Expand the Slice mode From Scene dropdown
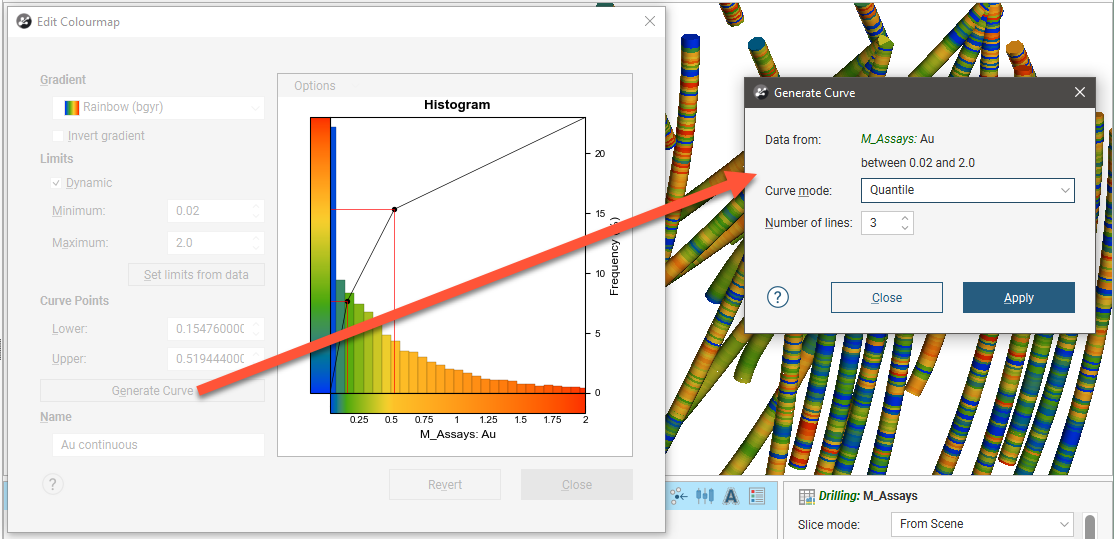The image size is (1114, 539). tap(981, 524)
